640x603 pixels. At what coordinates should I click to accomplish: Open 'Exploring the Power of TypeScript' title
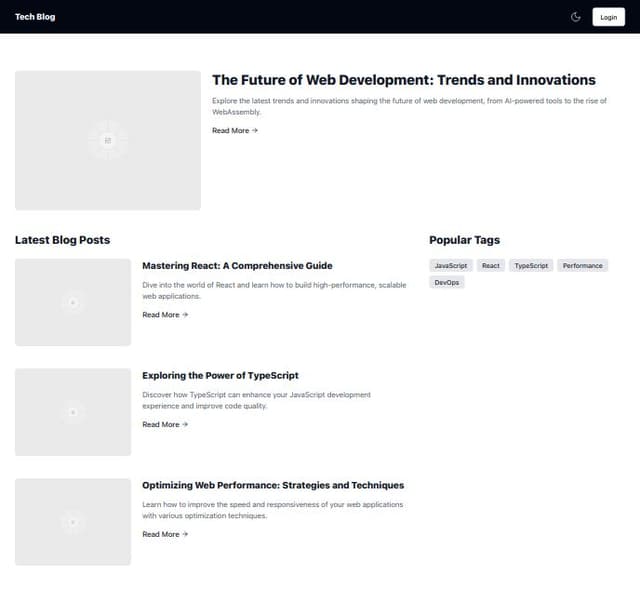click(220, 376)
